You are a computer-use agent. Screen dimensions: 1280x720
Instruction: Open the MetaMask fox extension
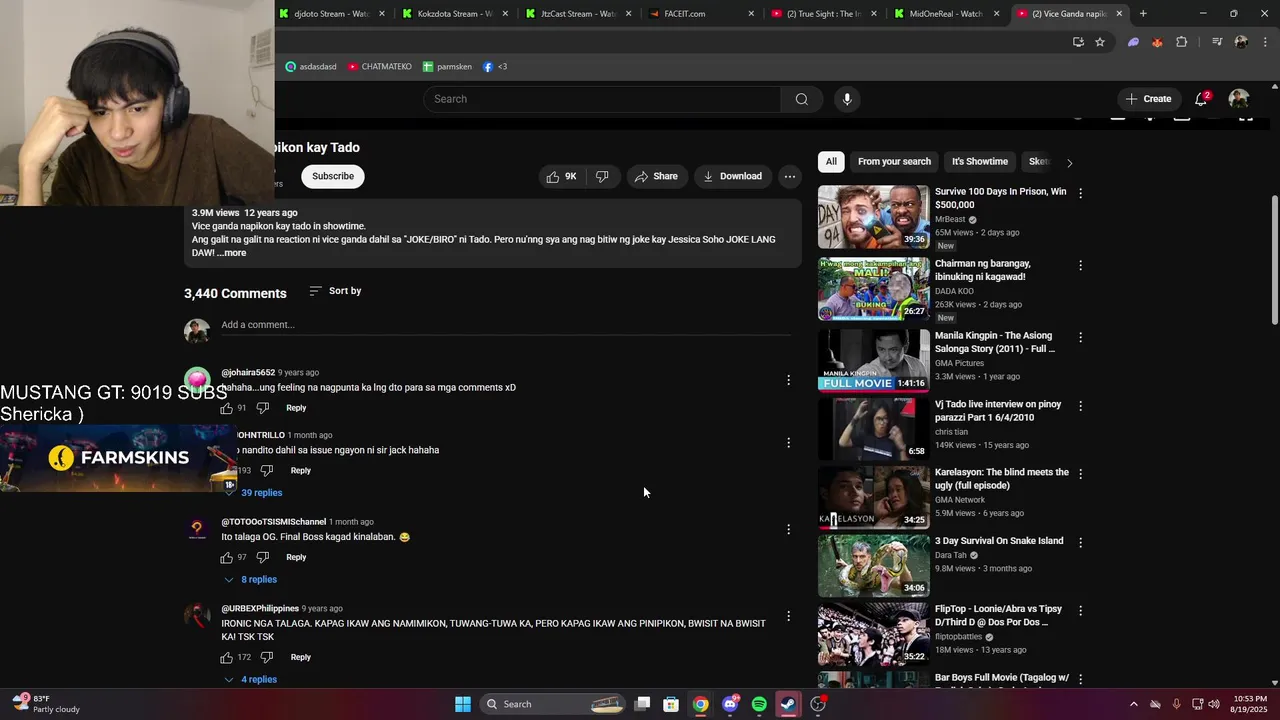click(1157, 42)
